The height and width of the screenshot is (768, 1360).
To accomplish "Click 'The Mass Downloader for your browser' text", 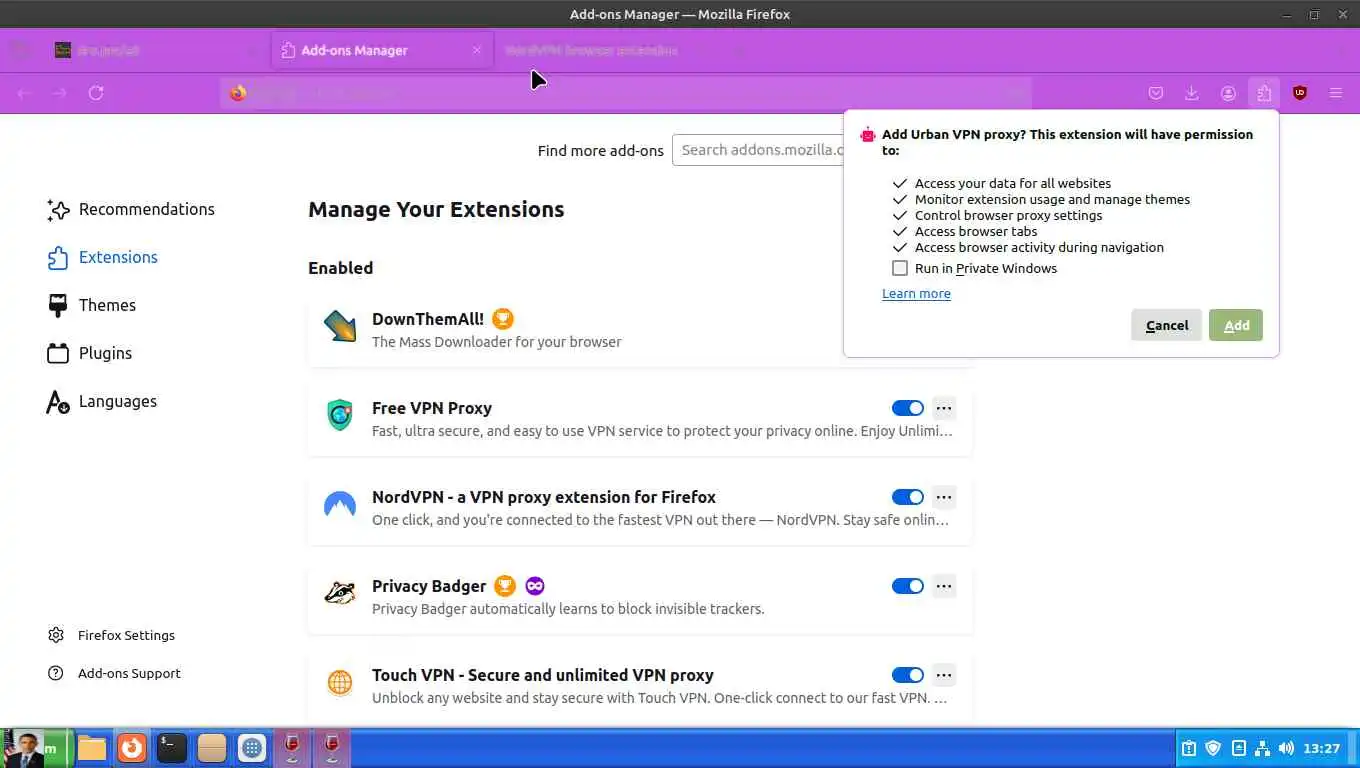I will pyautogui.click(x=497, y=342).
